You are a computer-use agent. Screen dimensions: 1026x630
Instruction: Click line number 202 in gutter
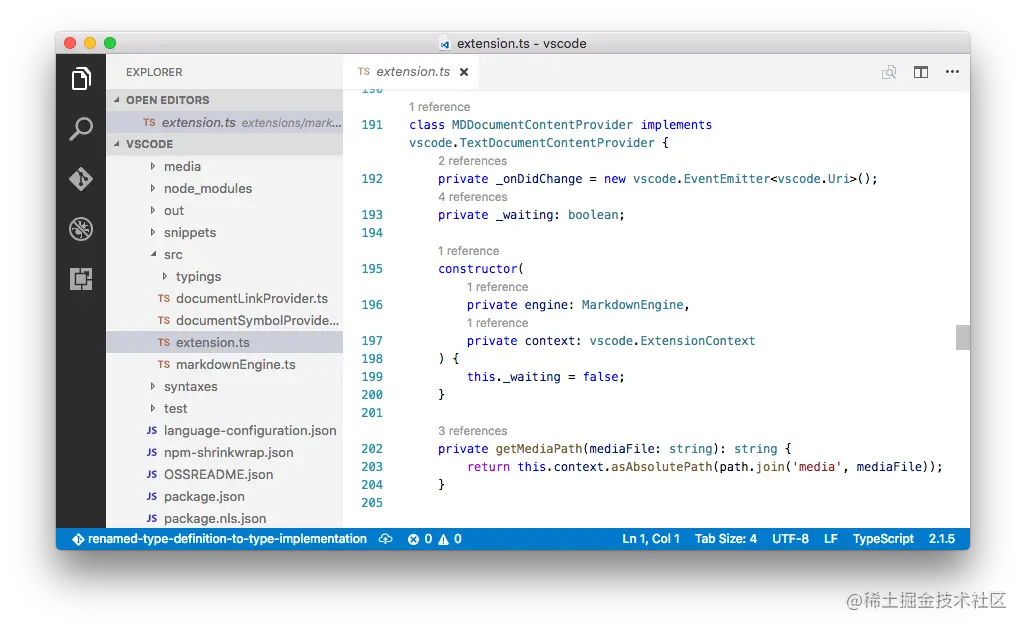tap(372, 449)
